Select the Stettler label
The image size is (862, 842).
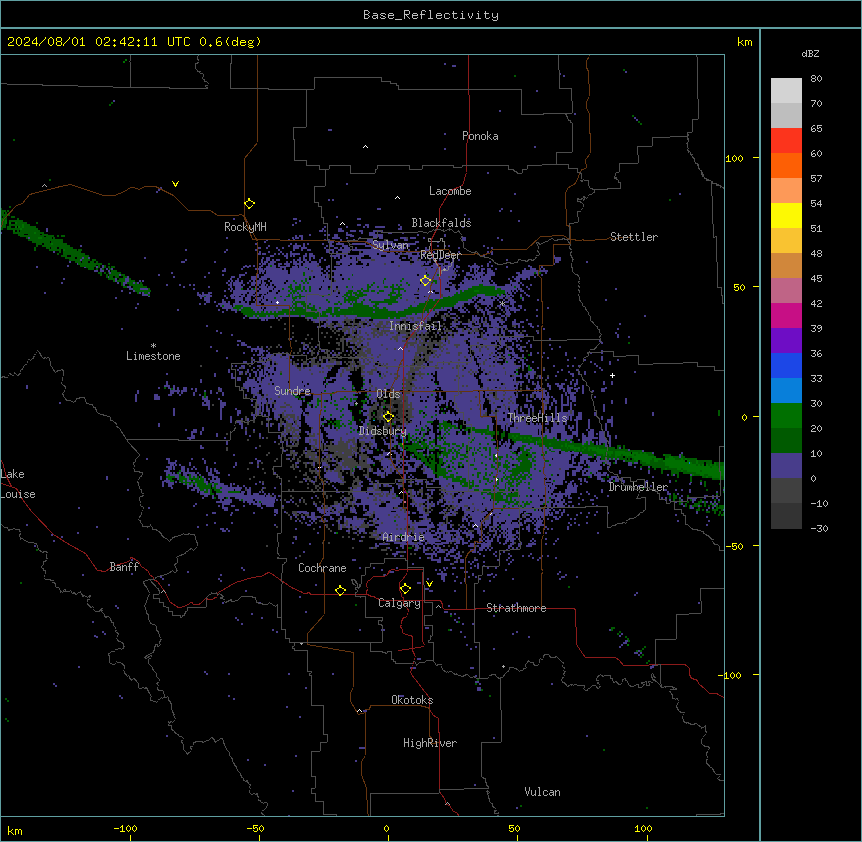point(634,237)
